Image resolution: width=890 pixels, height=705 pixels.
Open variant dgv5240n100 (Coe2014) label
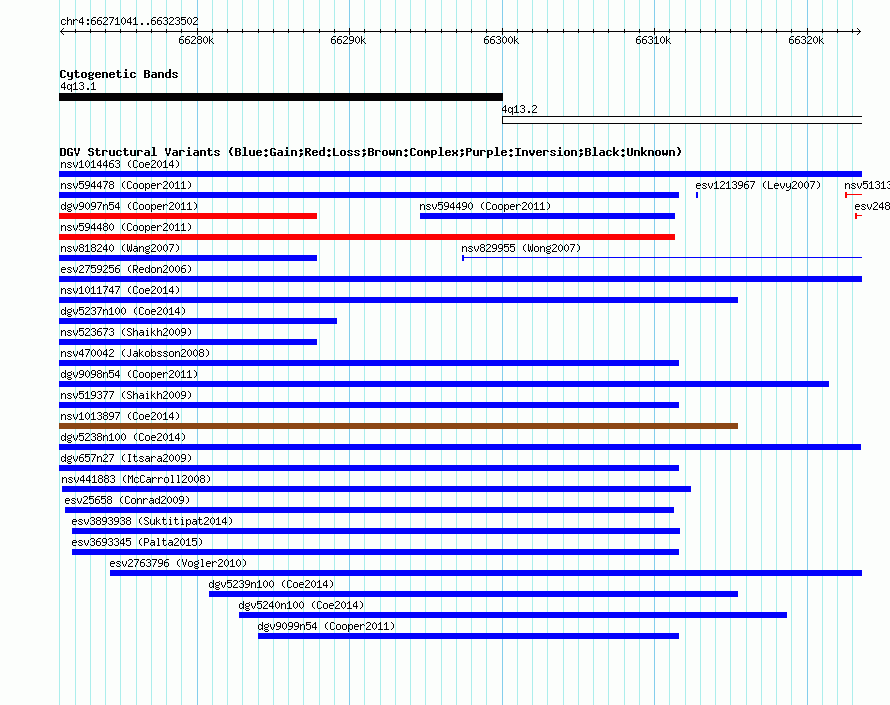click(301, 605)
